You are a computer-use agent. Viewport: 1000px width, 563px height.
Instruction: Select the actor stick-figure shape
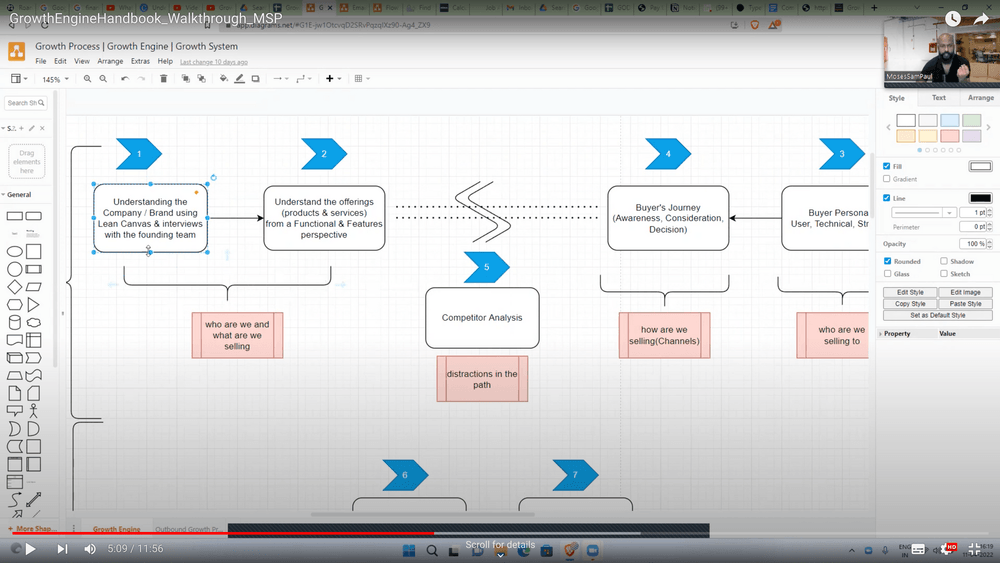pyautogui.click(x=33, y=410)
